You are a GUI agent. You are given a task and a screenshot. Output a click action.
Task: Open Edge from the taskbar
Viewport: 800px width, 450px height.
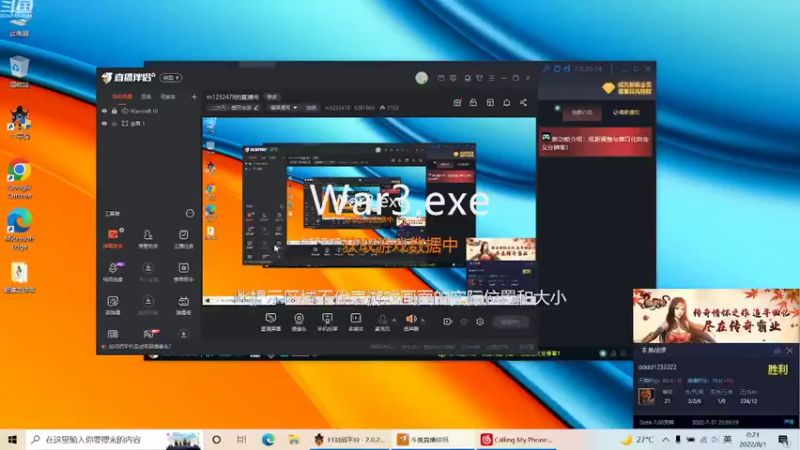tap(268, 439)
